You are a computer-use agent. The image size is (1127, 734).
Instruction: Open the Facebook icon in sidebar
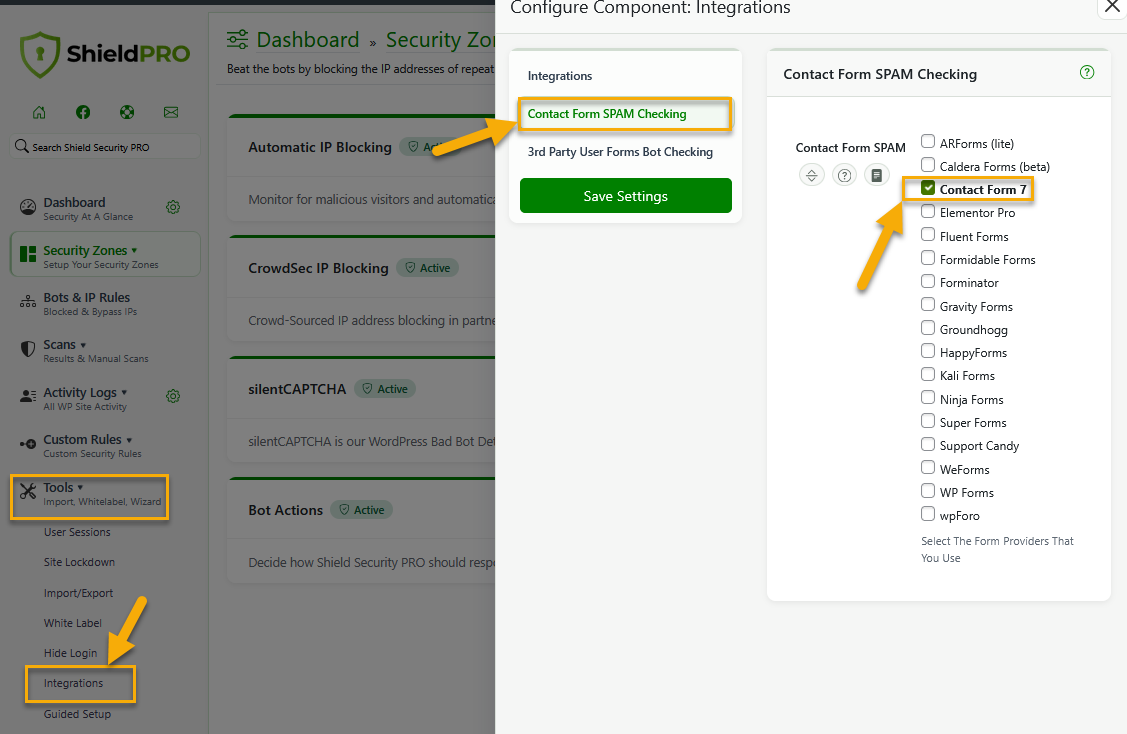(83, 112)
